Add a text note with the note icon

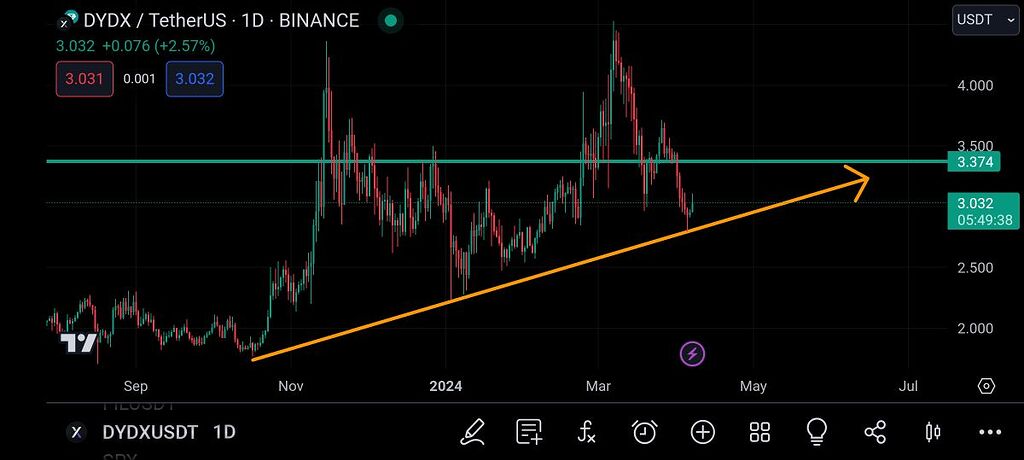(x=529, y=432)
